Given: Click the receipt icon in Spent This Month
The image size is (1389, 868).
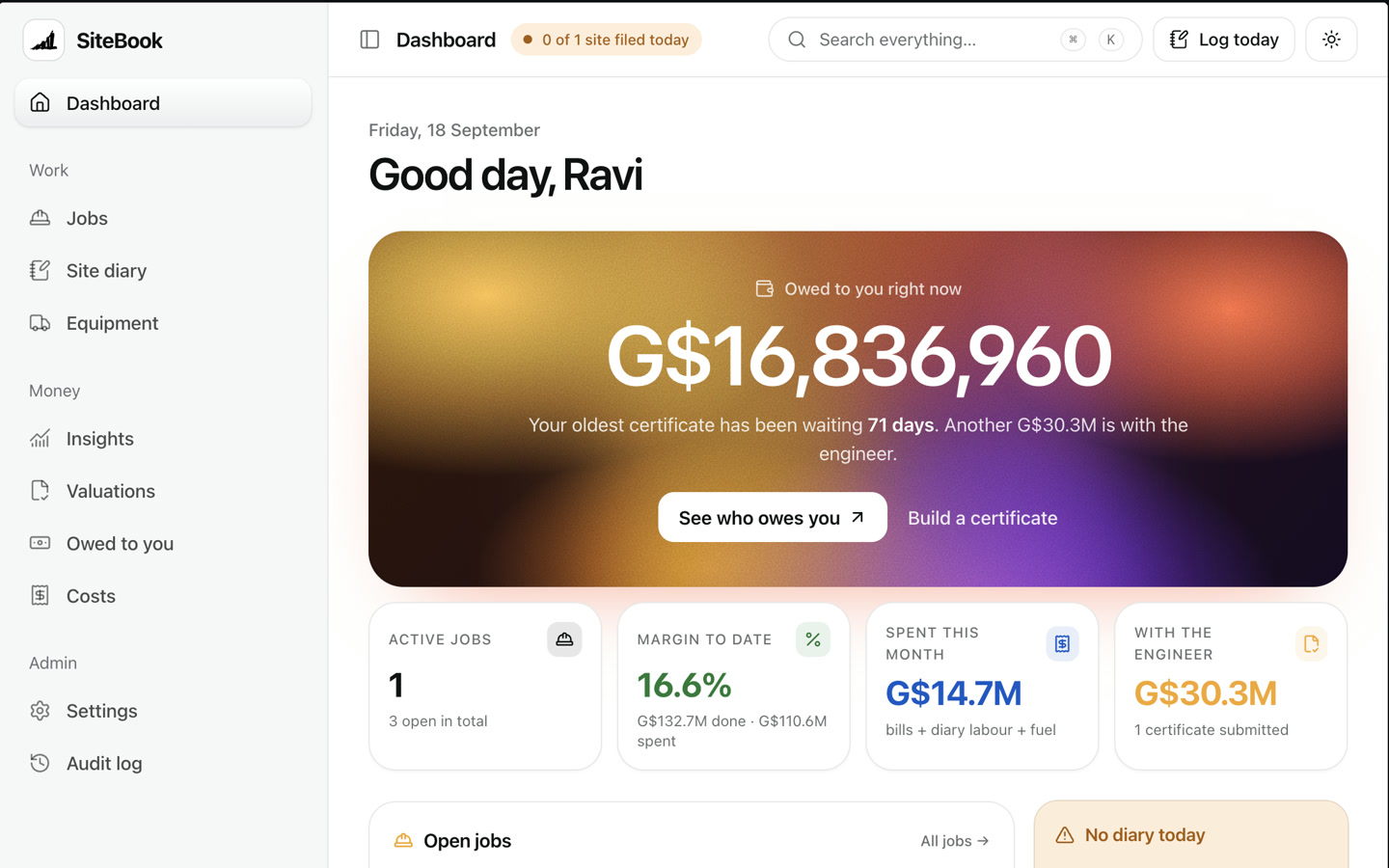Looking at the screenshot, I should click(x=1062, y=643).
